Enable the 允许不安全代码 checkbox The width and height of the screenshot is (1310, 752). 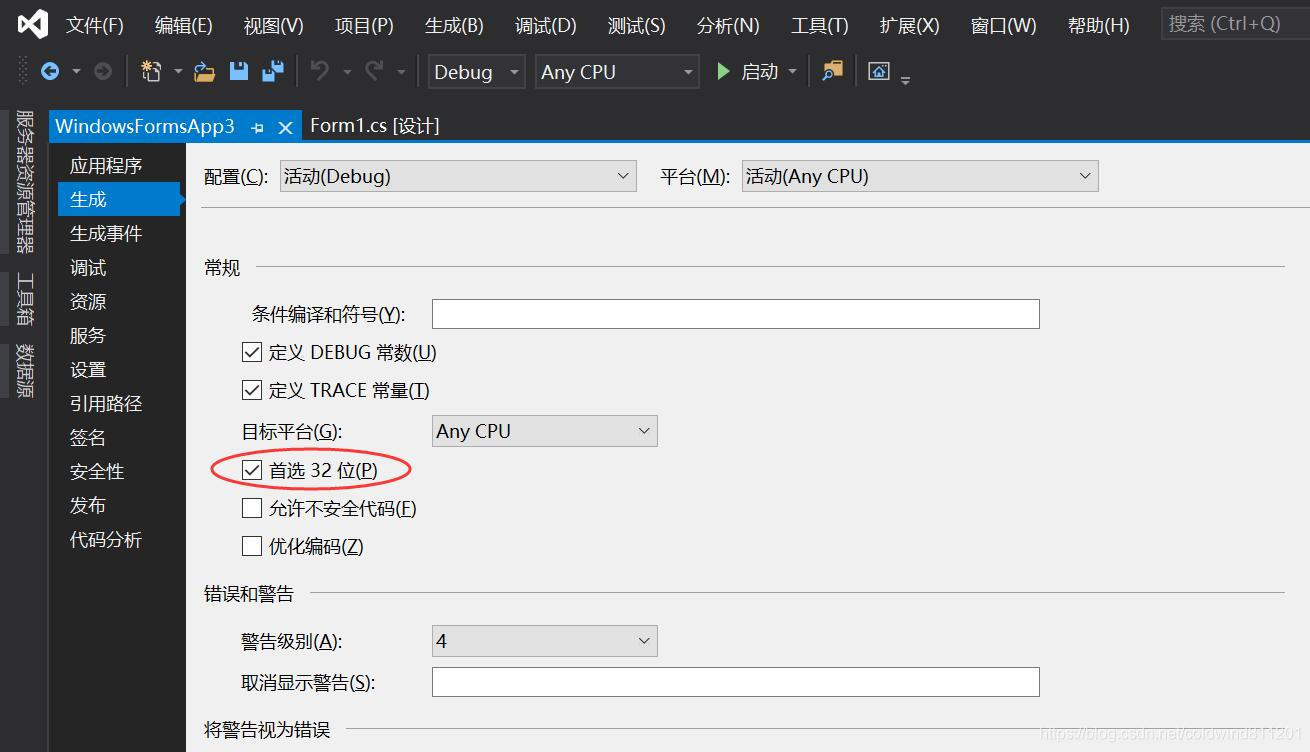pyautogui.click(x=252, y=508)
